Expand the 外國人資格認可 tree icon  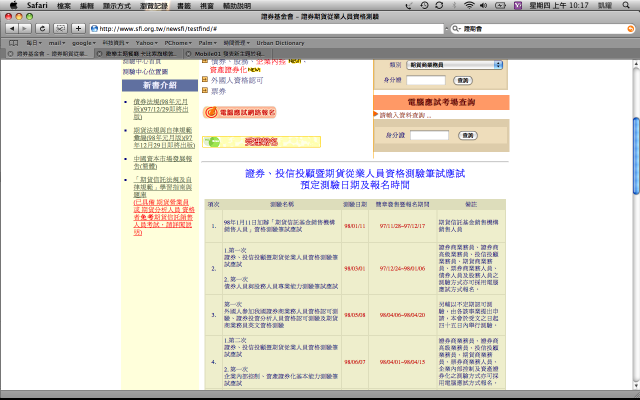pyautogui.click(x=205, y=80)
